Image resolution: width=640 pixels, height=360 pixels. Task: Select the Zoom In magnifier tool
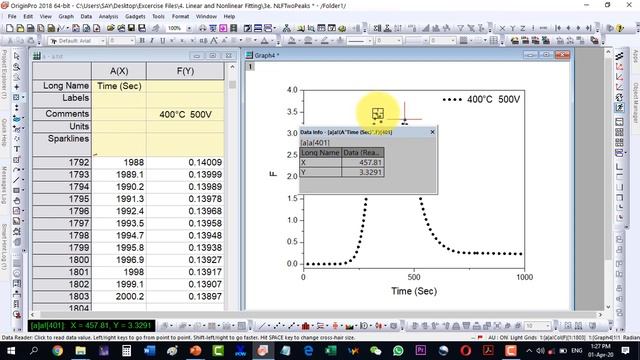click(x=17, y=67)
